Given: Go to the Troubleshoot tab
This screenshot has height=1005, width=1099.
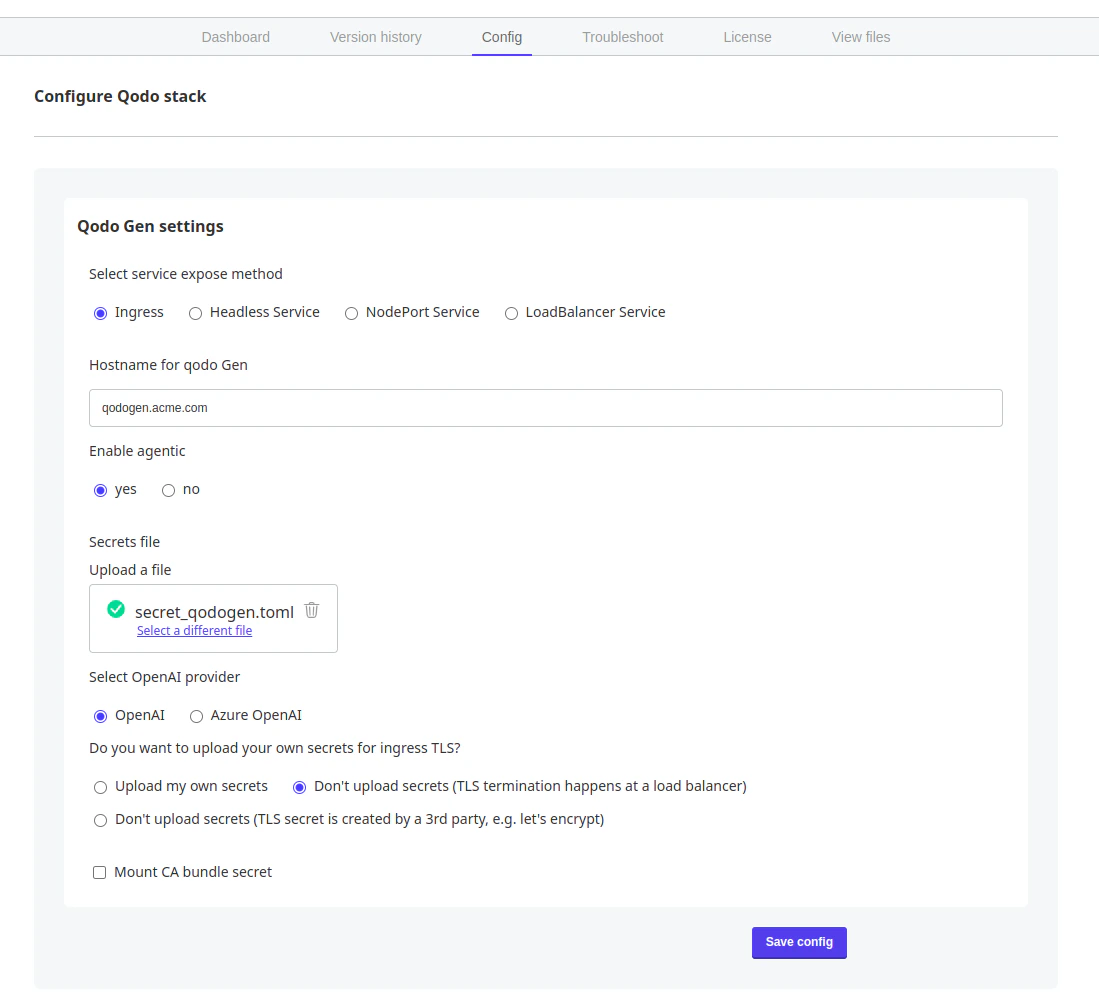Looking at the screenshot, I should 622,37.
